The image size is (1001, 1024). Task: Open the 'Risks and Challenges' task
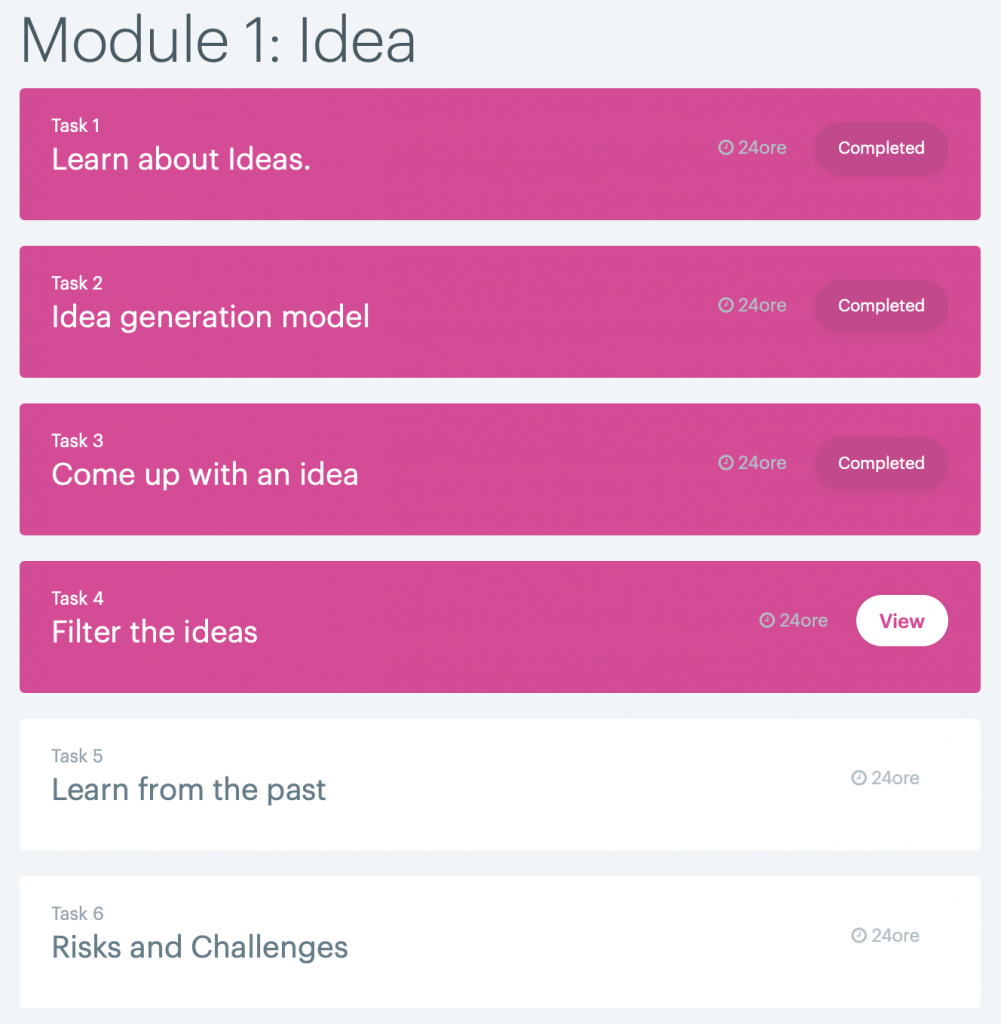(200, 947)
